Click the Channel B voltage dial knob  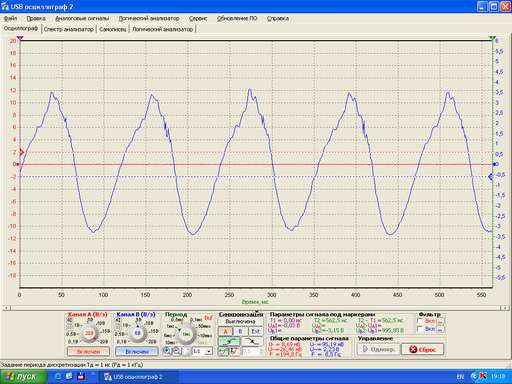click(137, 333)
